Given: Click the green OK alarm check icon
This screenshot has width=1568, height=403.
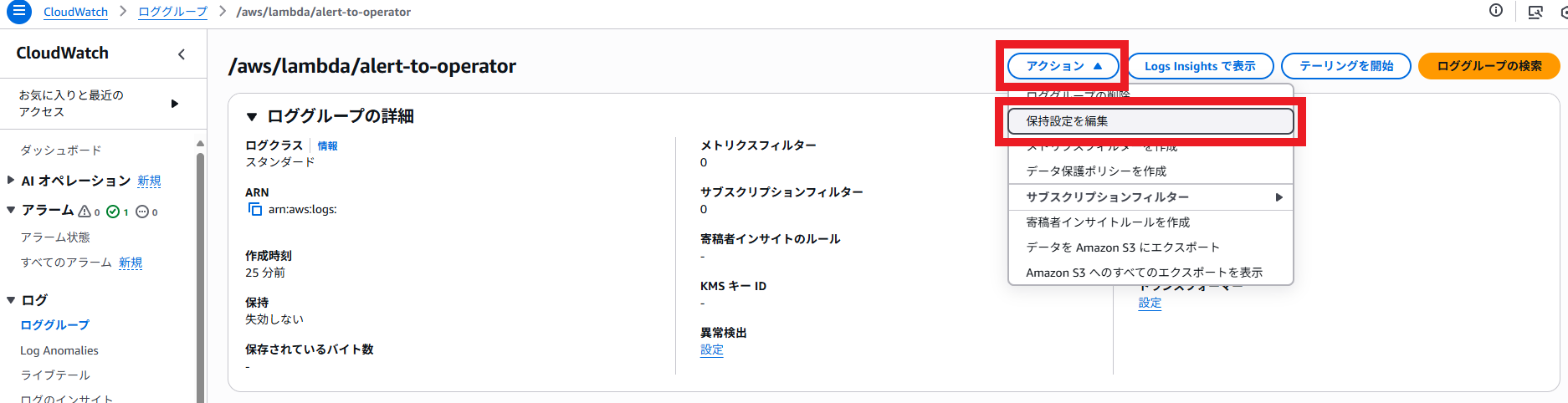Looking at the screenshot, I should (113, 212).
